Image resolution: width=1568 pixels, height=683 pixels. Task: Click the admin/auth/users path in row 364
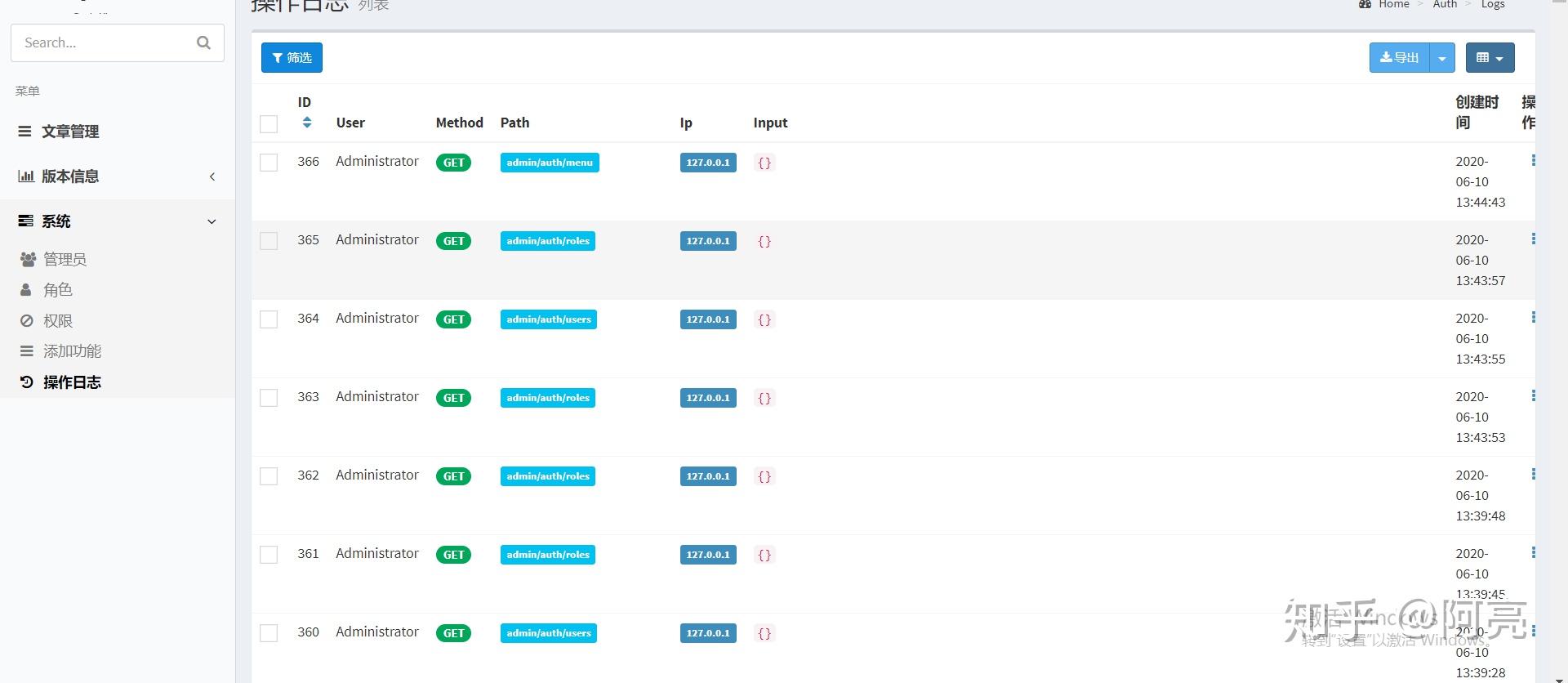549,319
